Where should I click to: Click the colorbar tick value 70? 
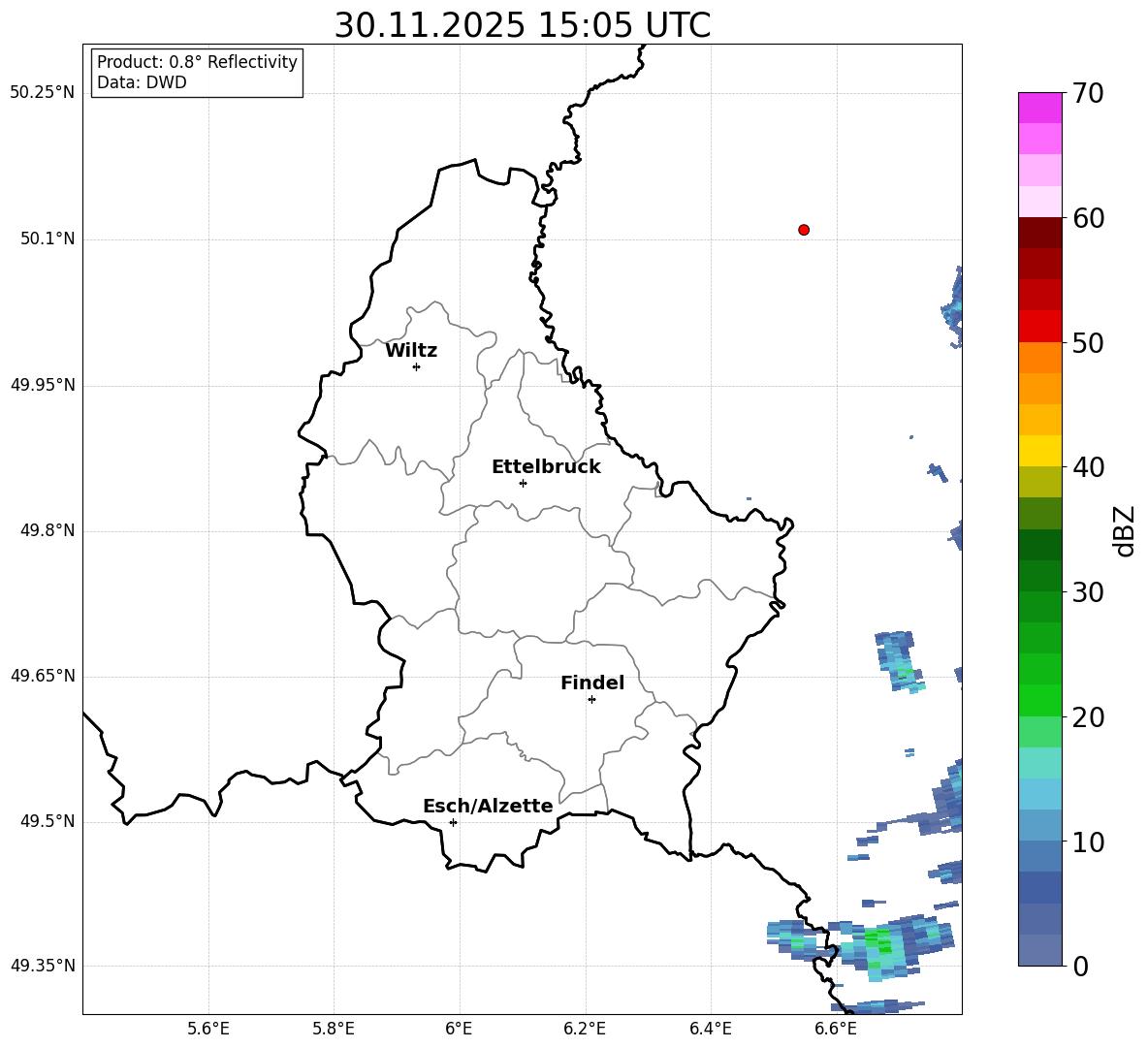(x=1088, y=93)
